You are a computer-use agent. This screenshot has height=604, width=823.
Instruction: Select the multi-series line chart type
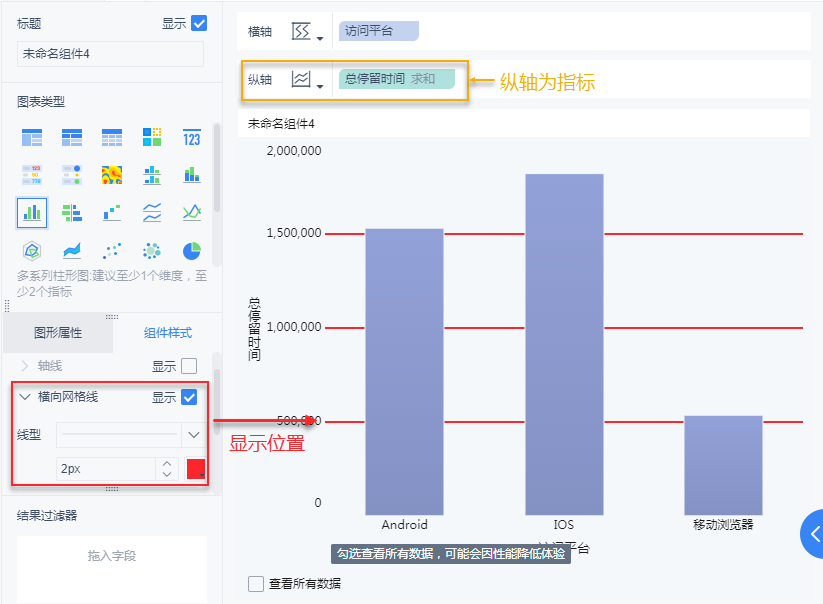pos(192,213)
